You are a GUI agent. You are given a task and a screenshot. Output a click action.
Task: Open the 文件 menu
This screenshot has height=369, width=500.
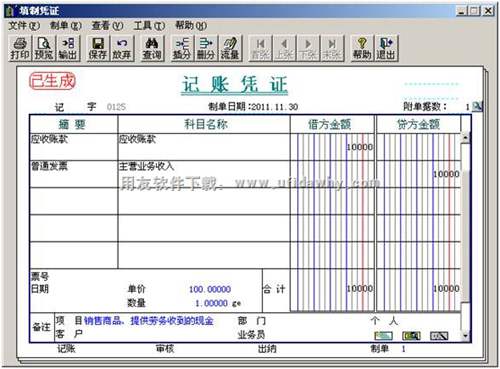[24, 26]
